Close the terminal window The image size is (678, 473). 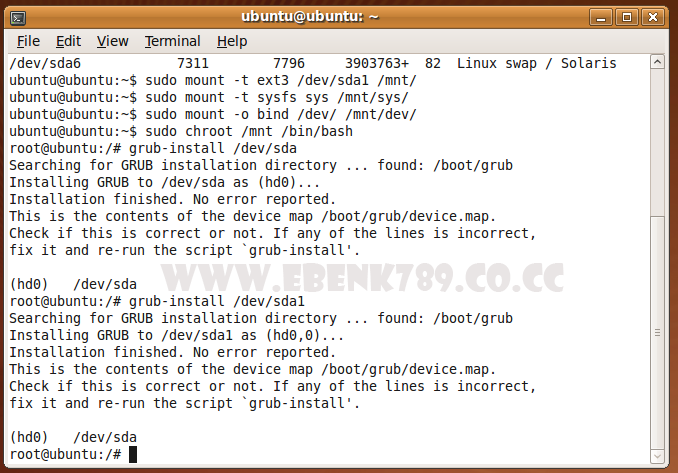pos(652,17)
